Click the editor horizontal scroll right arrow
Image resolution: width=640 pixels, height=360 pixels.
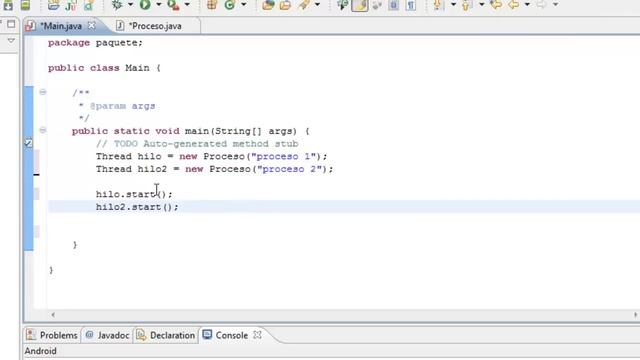coord(636,315)
